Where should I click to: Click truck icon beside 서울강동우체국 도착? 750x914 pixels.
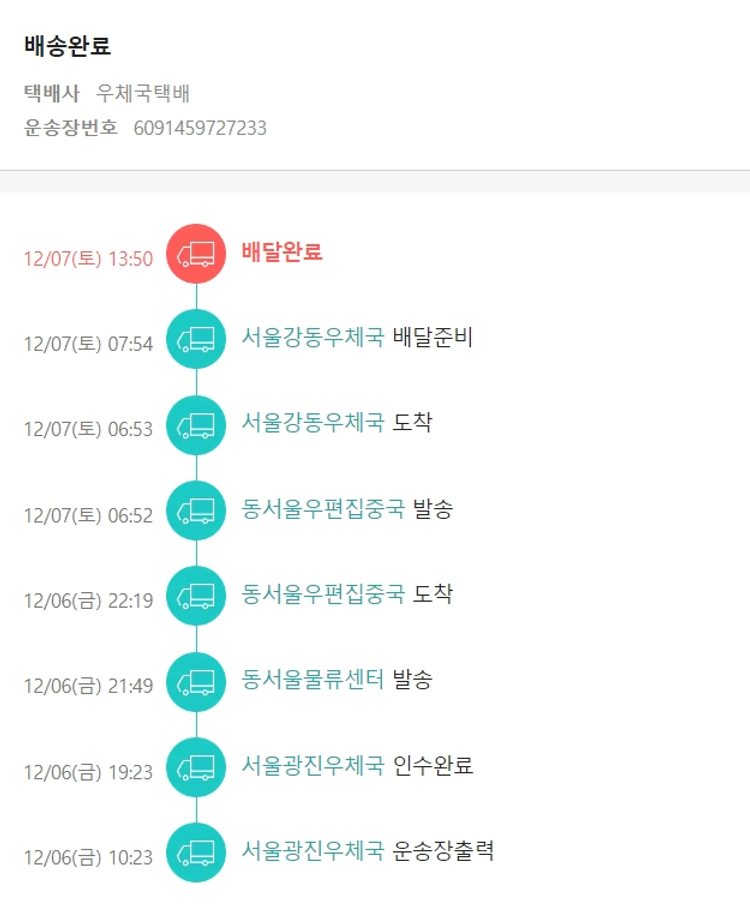(x=196, y=425)
